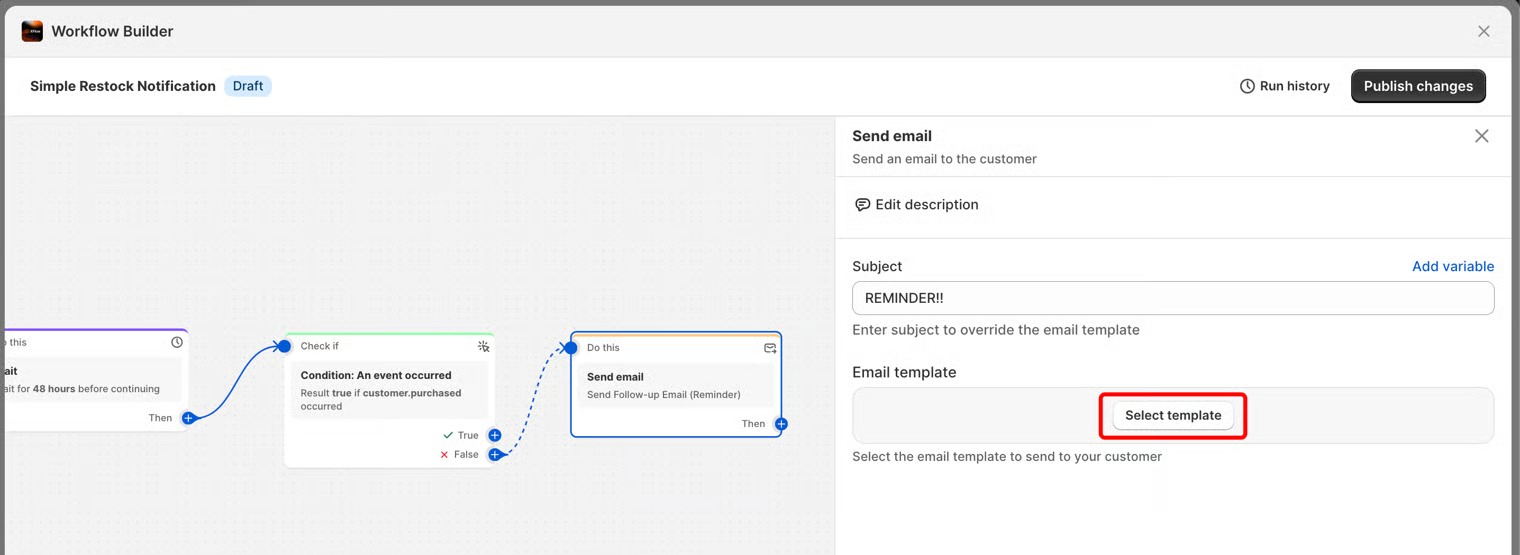Click the Add variable link
This screenshot has width=1520, height=555.
point(1452,266)
